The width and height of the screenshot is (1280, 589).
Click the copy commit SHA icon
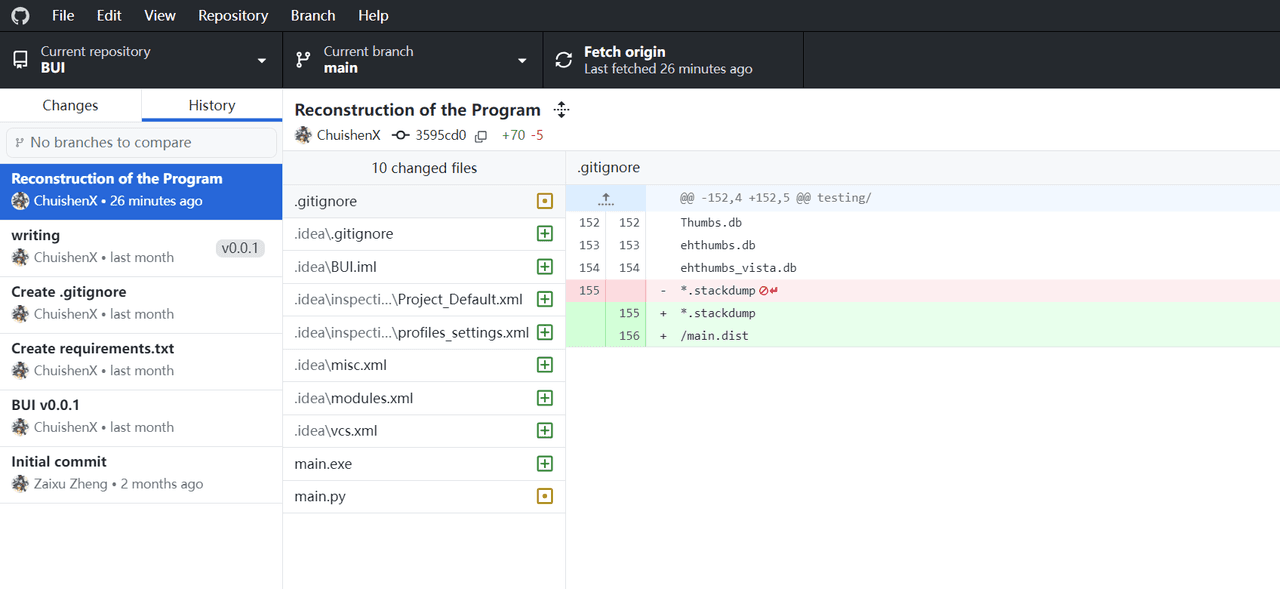pos(481,136)
